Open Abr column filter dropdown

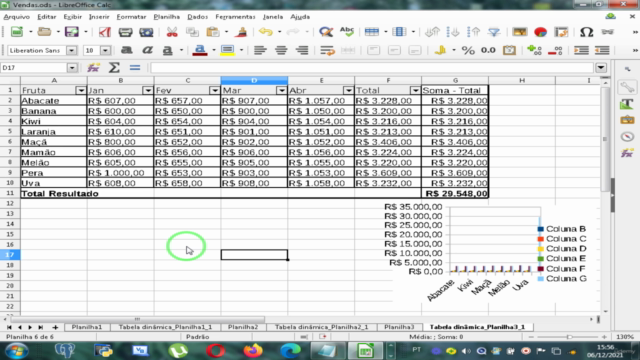(x=349, y=90)
